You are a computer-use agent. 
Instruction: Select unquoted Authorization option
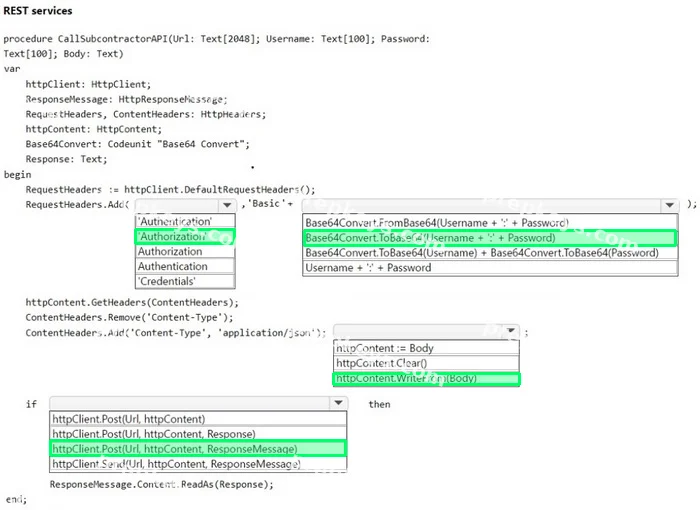pyautogui.click(x=185, y=251)
